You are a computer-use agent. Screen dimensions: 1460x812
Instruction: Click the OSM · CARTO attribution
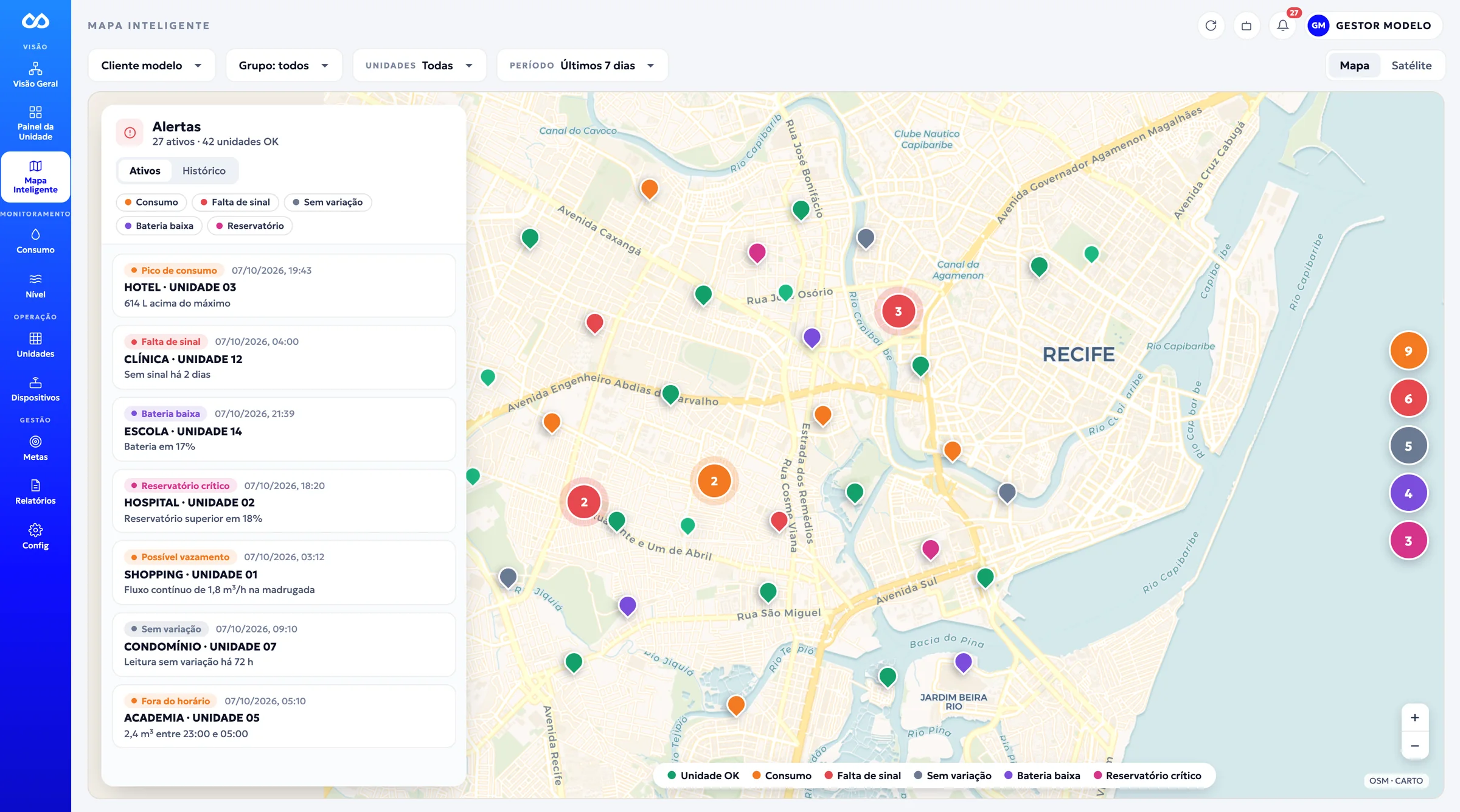(x=1396, y=780)
